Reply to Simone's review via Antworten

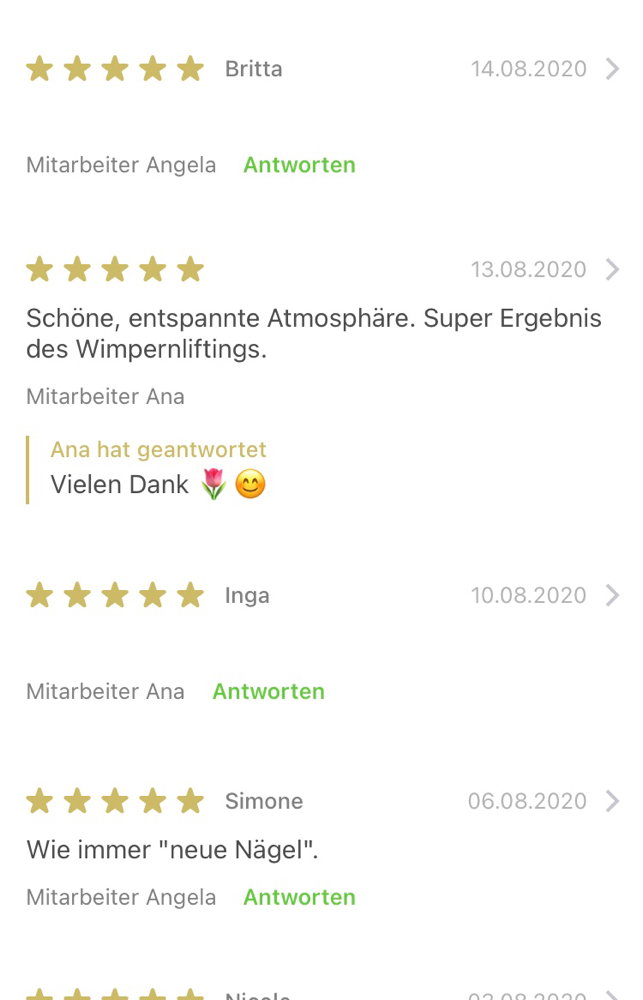(299, 897)
